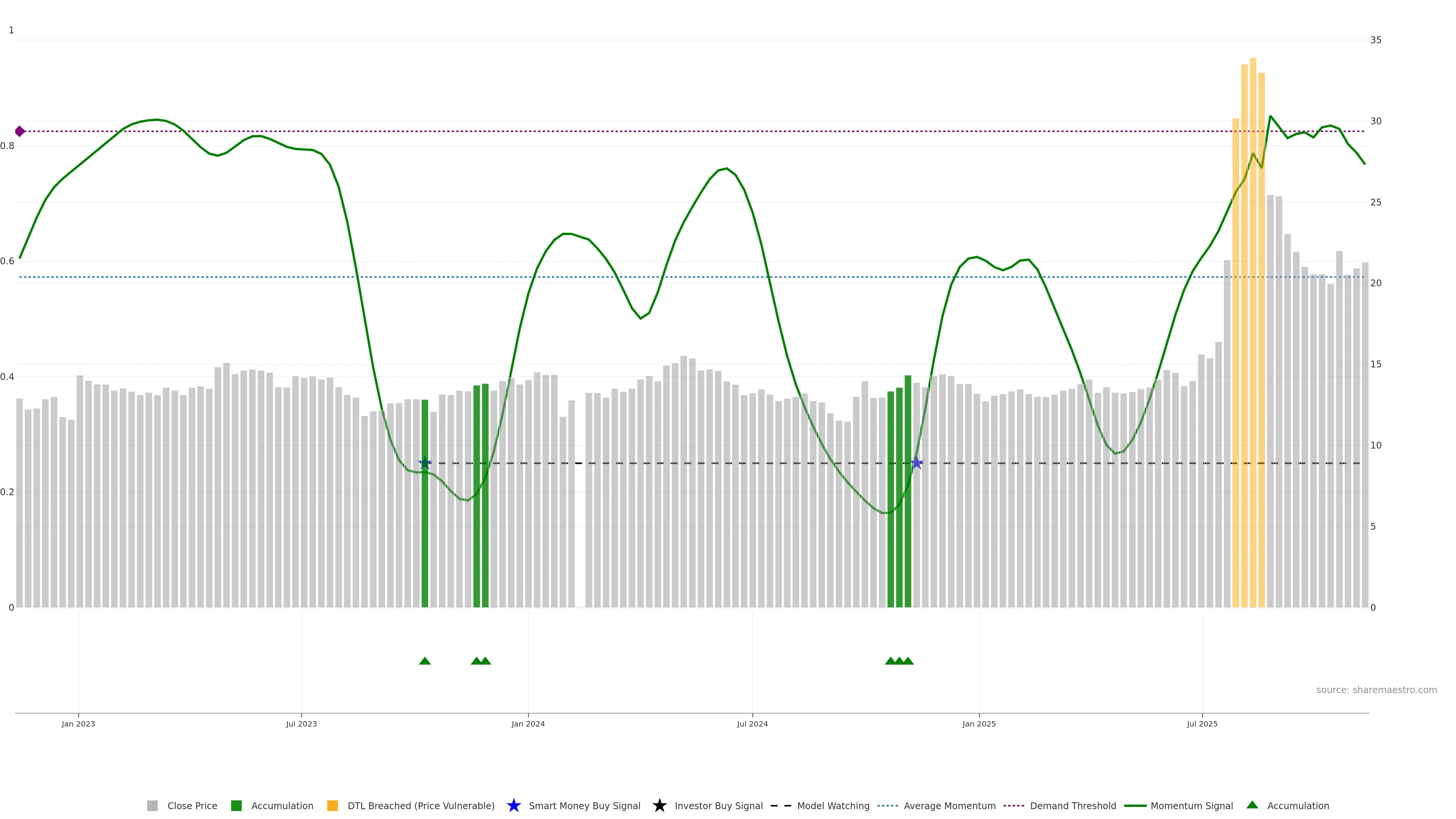This screenshot has height=819, width=1456.
Task: Click the blue Smart Money star legend icon
Action: (513, 805)
